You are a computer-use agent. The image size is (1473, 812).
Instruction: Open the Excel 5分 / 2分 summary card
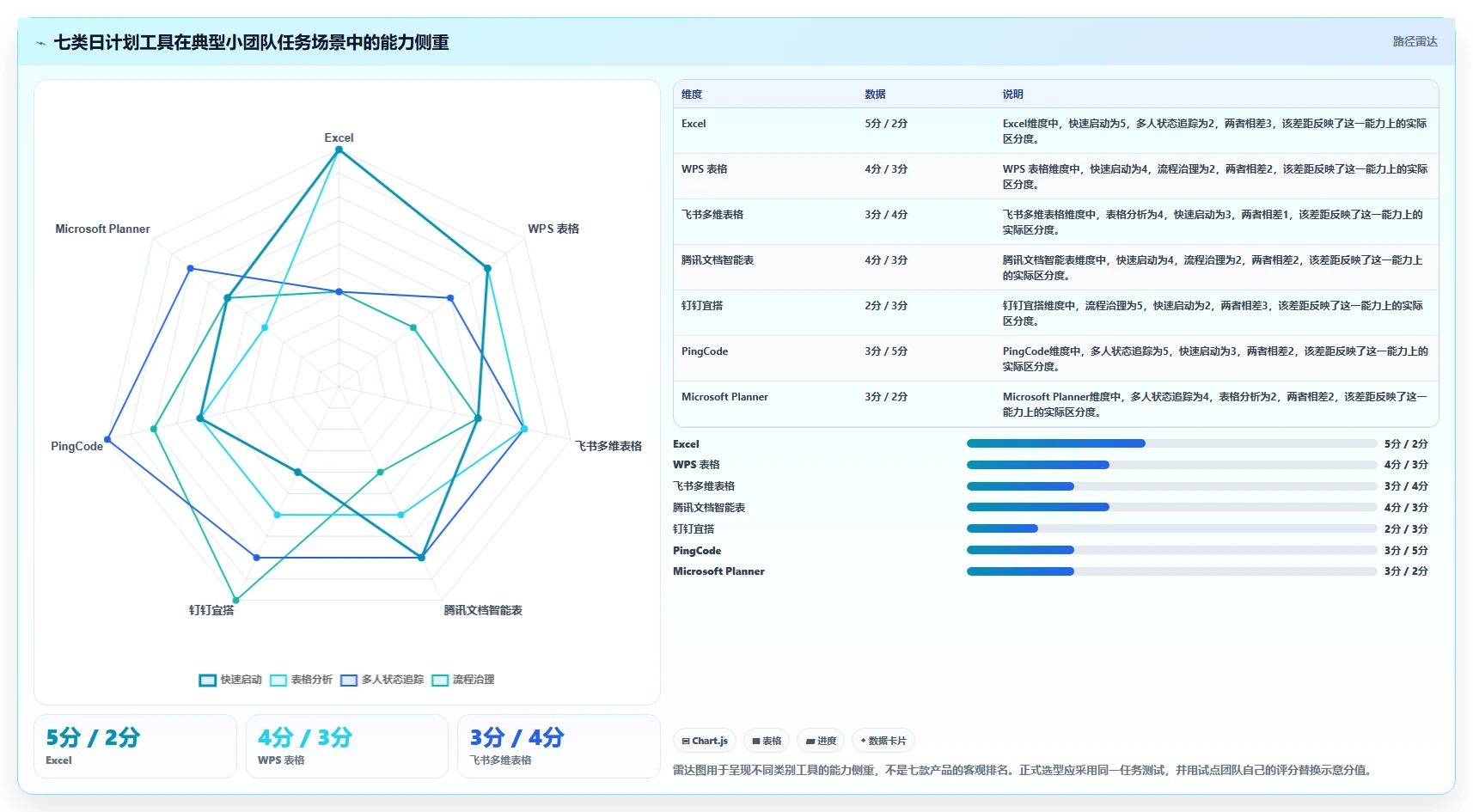135,746
